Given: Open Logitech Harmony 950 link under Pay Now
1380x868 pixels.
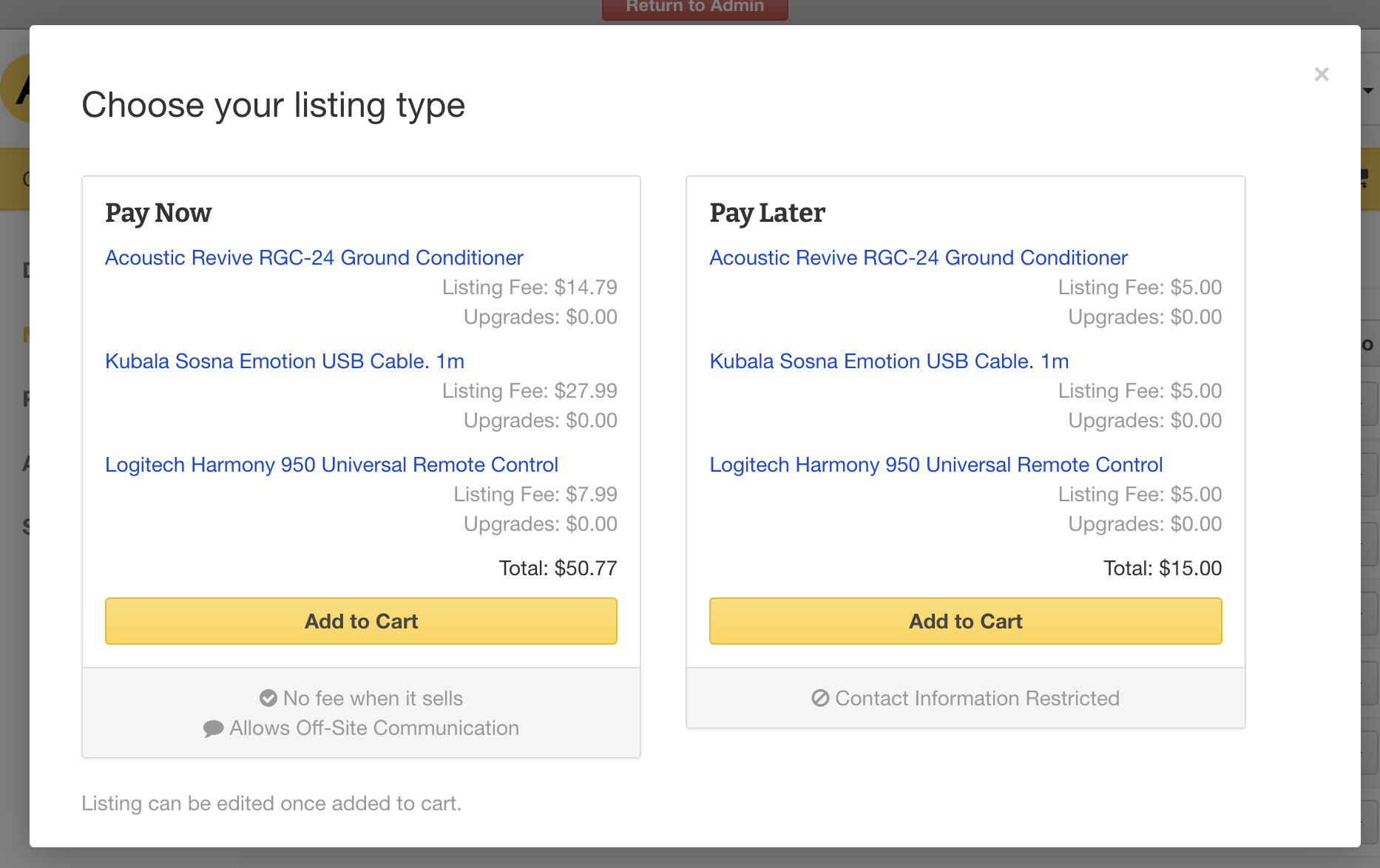Looking at the screenshot, I should tap(331, 464).
